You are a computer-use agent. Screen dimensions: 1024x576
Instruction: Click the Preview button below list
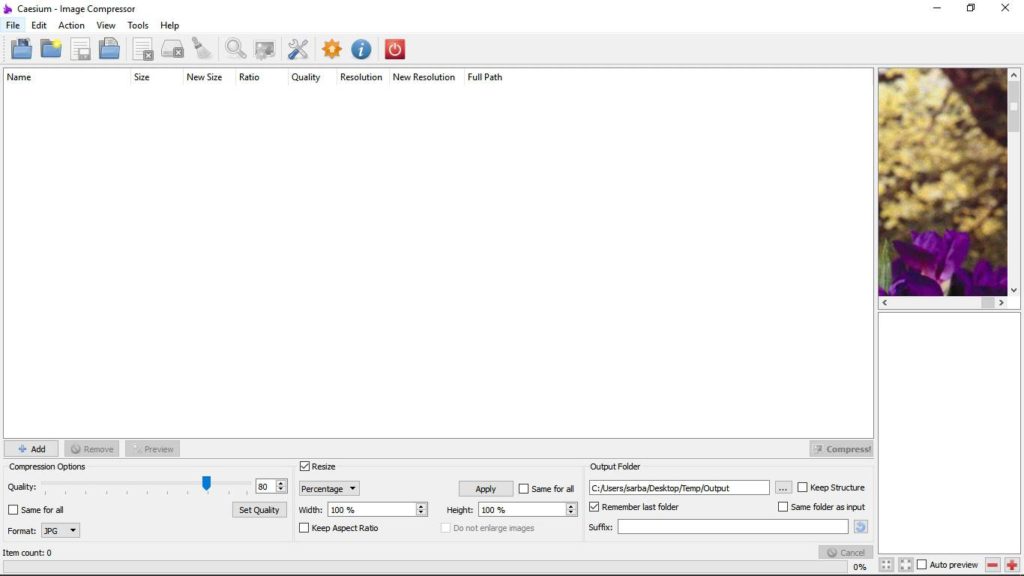coord(152,449)
